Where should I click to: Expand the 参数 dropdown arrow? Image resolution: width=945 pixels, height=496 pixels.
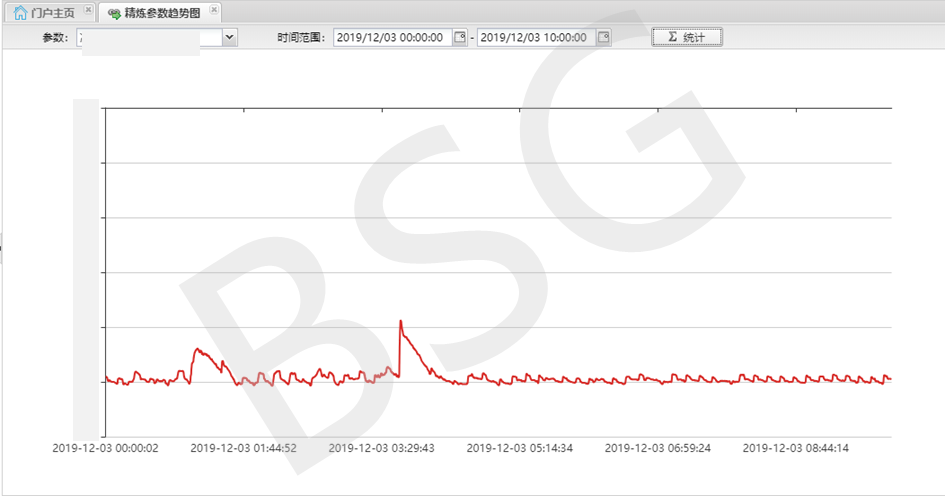tap(230, 37)
